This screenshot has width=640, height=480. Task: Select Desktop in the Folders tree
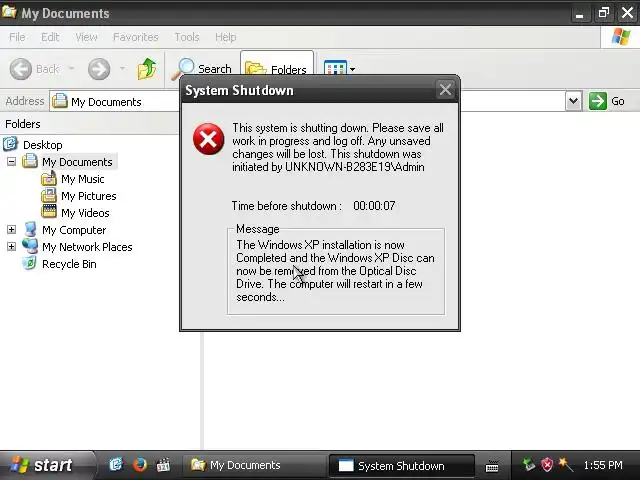tap(42, 145)
